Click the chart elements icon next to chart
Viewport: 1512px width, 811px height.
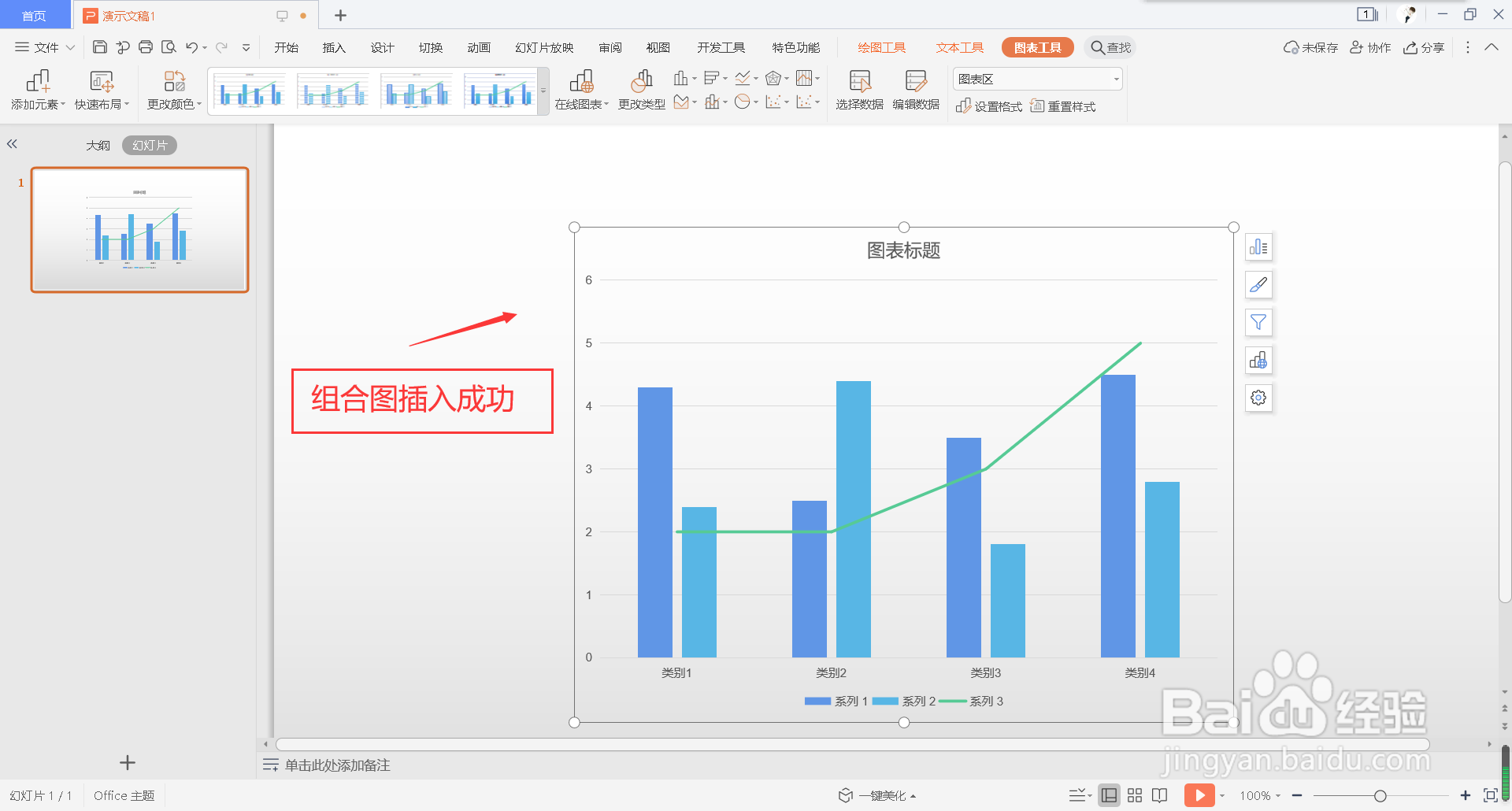(x=1258, y=246)
